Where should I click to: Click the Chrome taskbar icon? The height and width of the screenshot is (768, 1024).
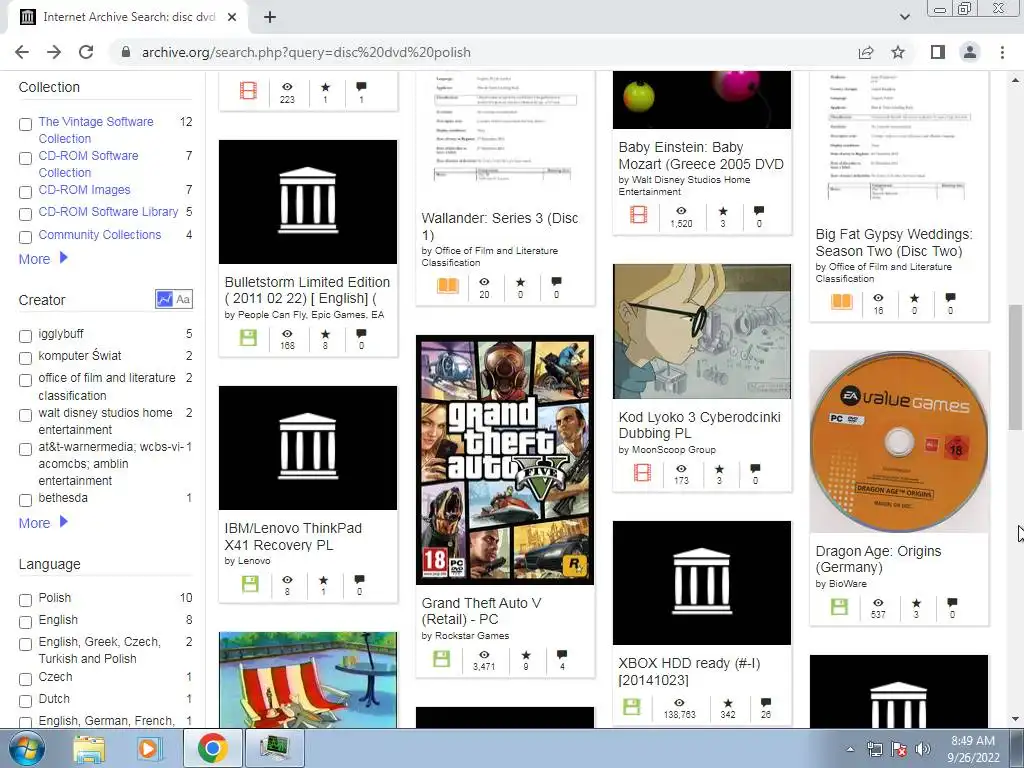point(212,748)
